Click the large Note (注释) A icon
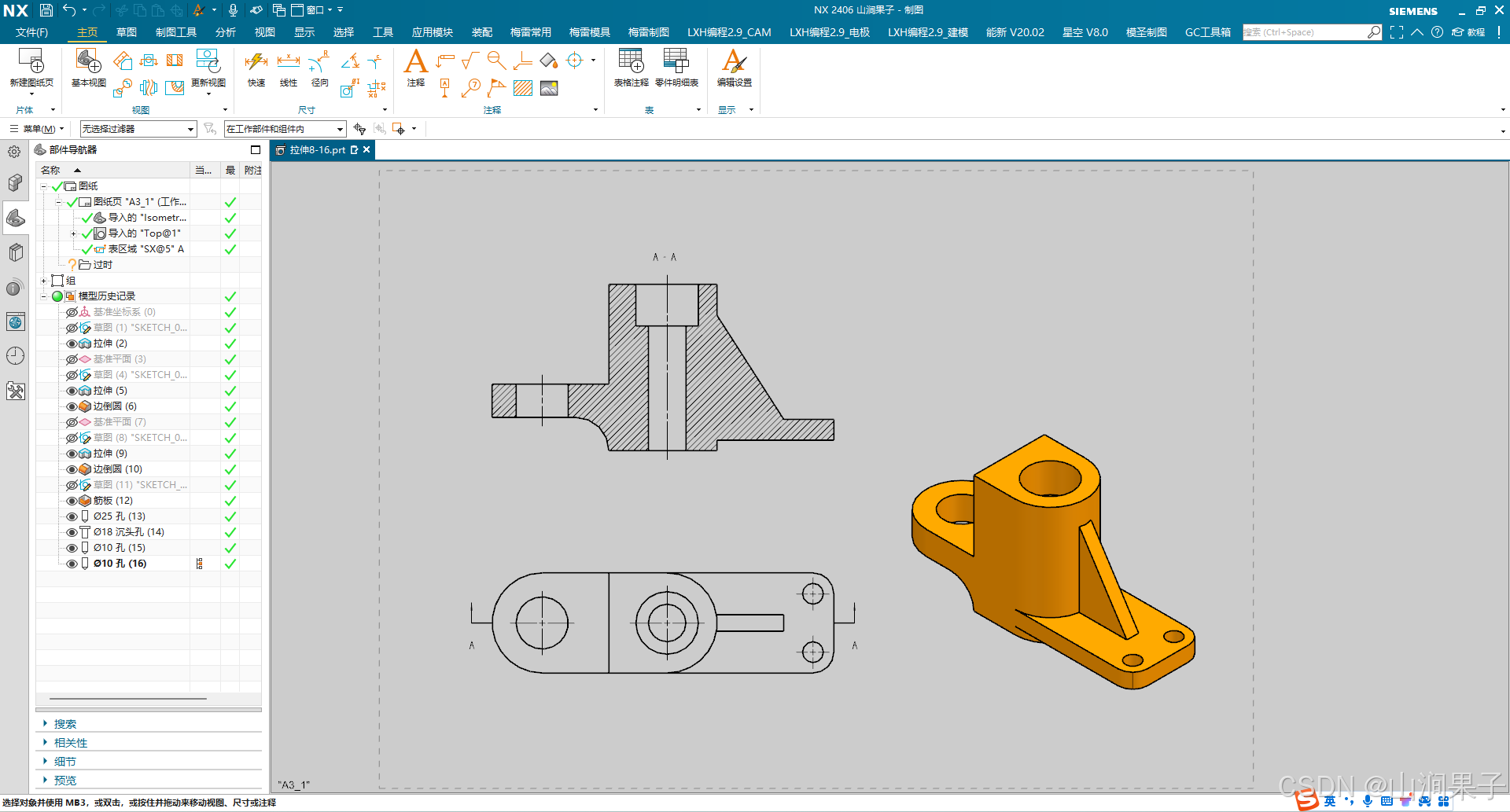The height and width of the screenshot is (812, 1510). (415, 61)
